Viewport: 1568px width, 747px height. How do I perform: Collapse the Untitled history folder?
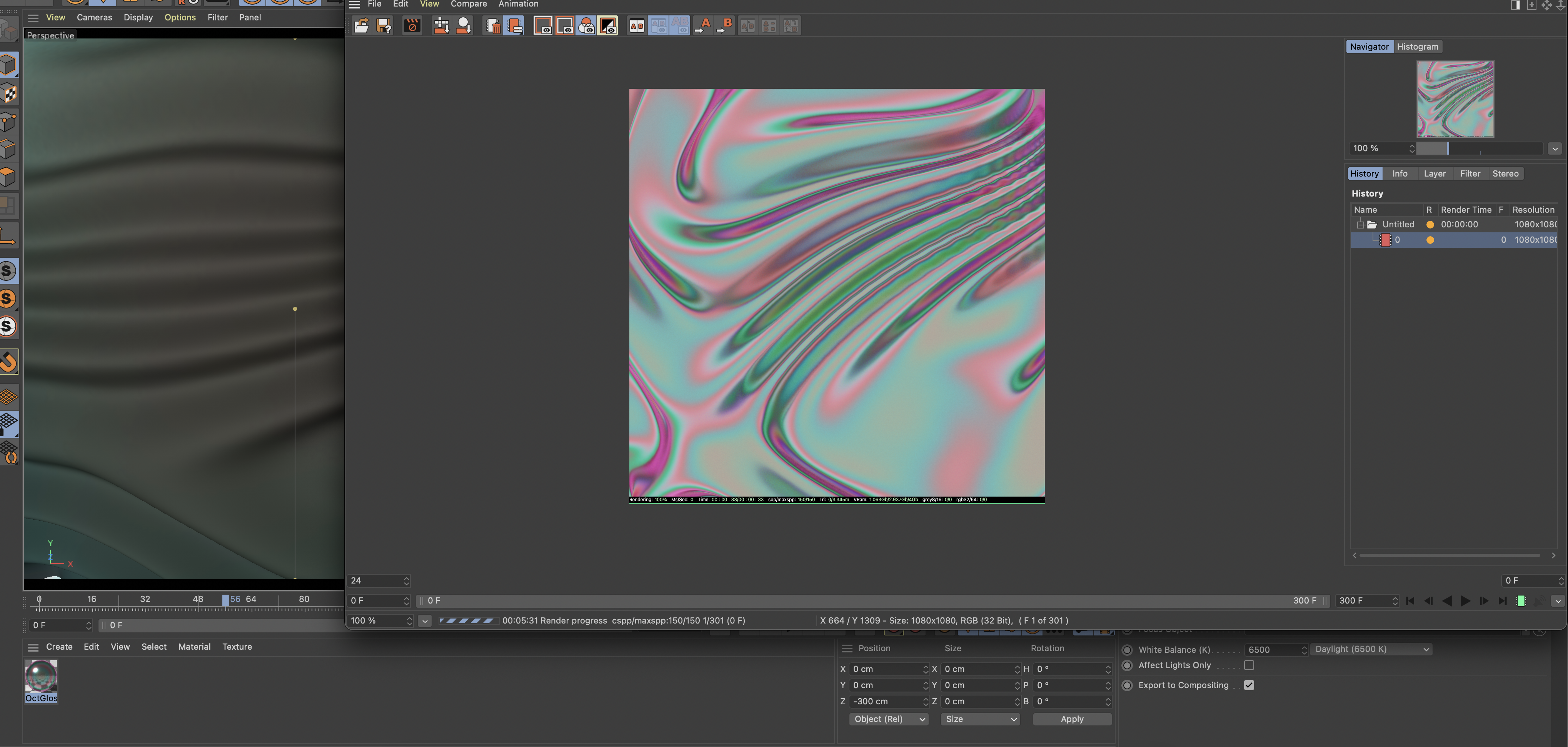(1360, 225)
